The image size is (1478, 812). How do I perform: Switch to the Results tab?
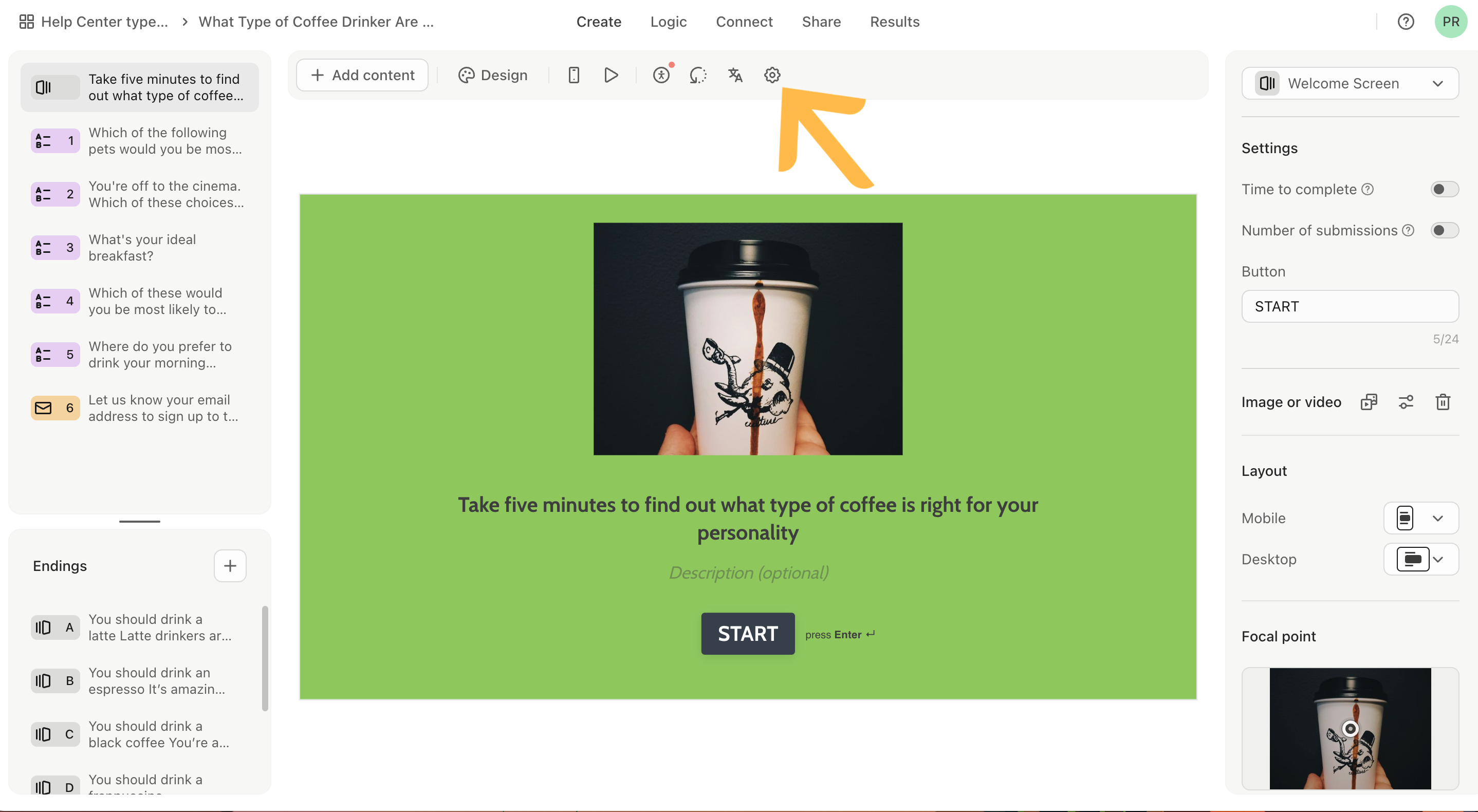(x=895, y=22)
